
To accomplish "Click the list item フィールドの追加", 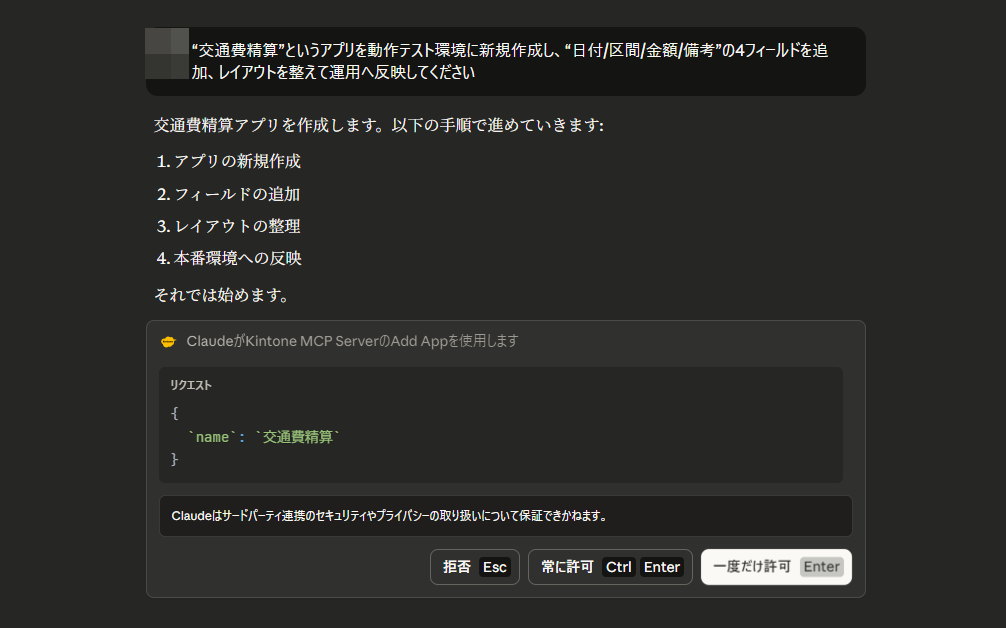I will [x=237, y=194].
